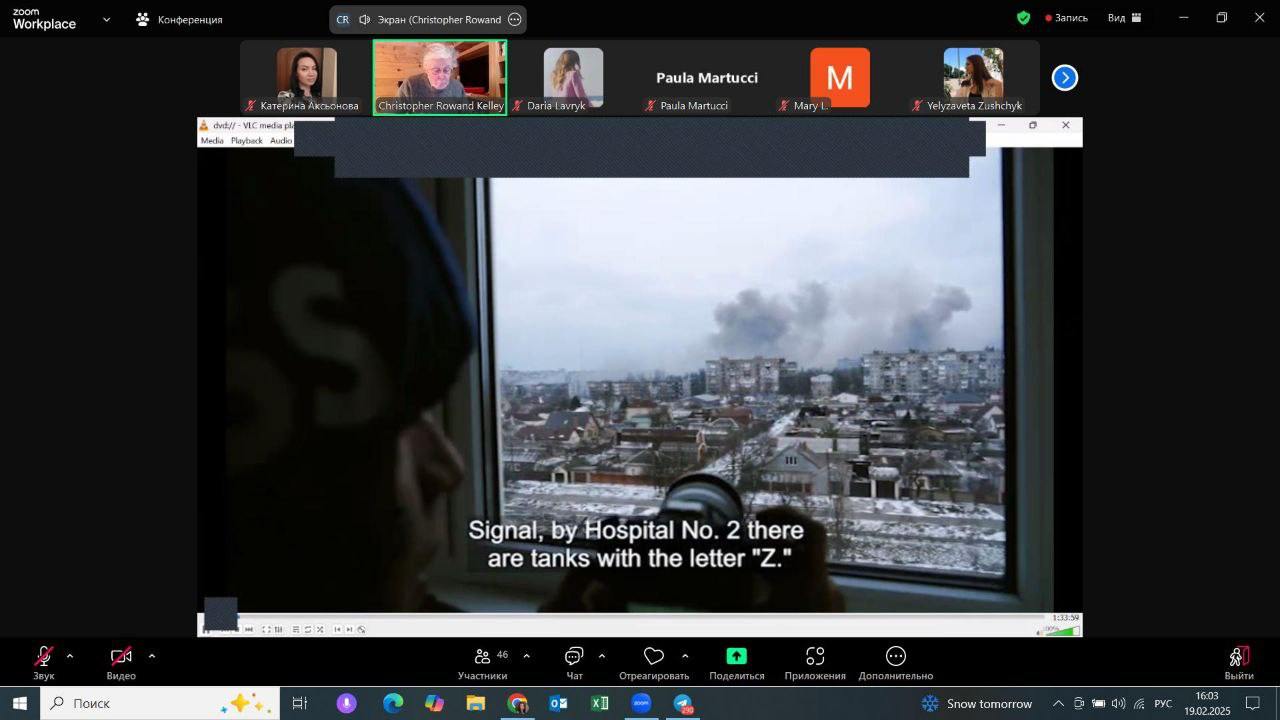The height and width of the screenshot is (720, 1280).
Task: Open the Конференция meeting tab
Action: (x=180, y=19)
